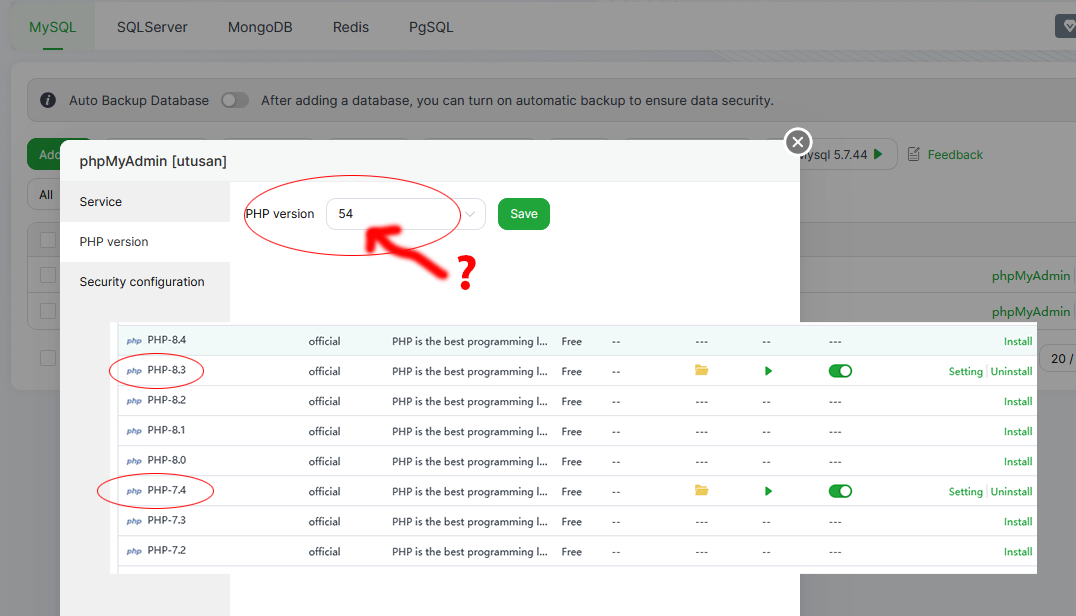Install PHP-7.2

[x=1018, y=552]
